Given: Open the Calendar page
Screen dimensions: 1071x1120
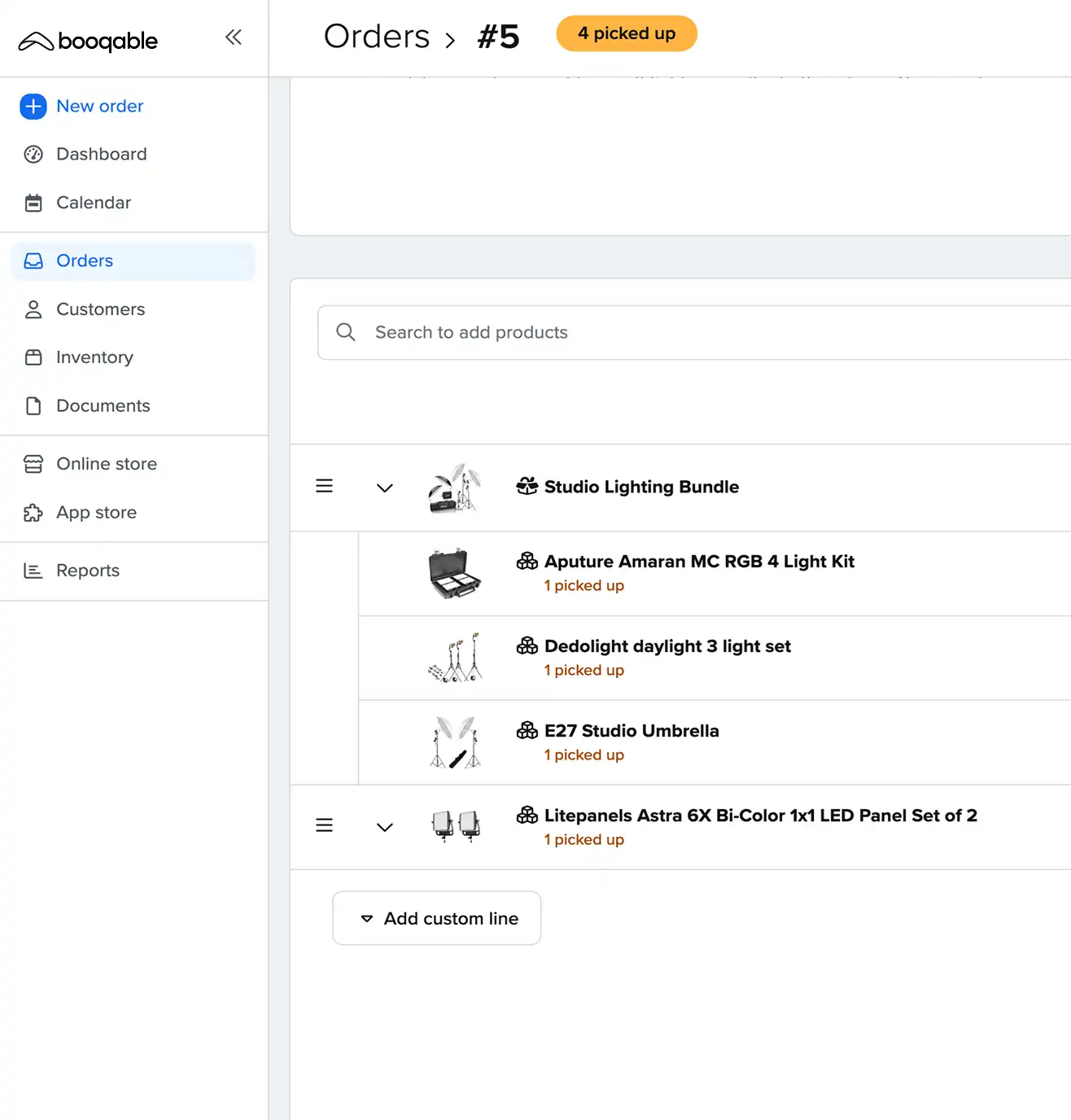Looking at the screenshot, I should coord(93,203).
